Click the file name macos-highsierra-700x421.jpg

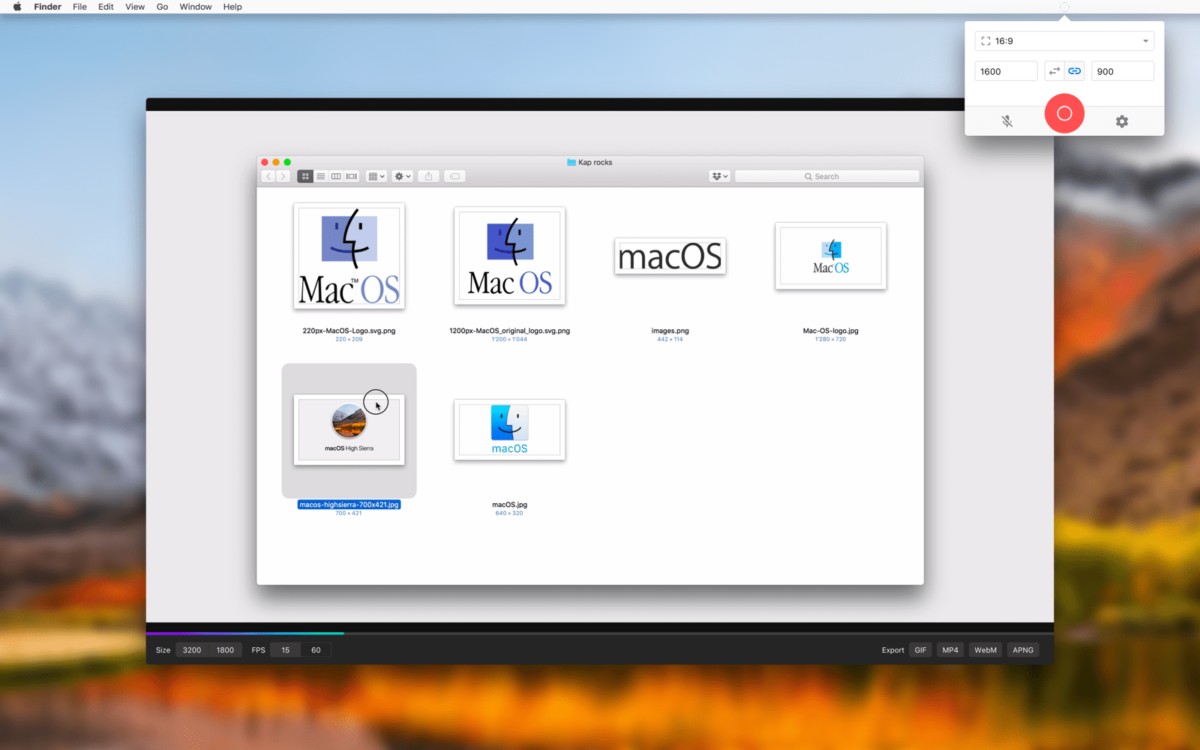[x=349, y=505]
